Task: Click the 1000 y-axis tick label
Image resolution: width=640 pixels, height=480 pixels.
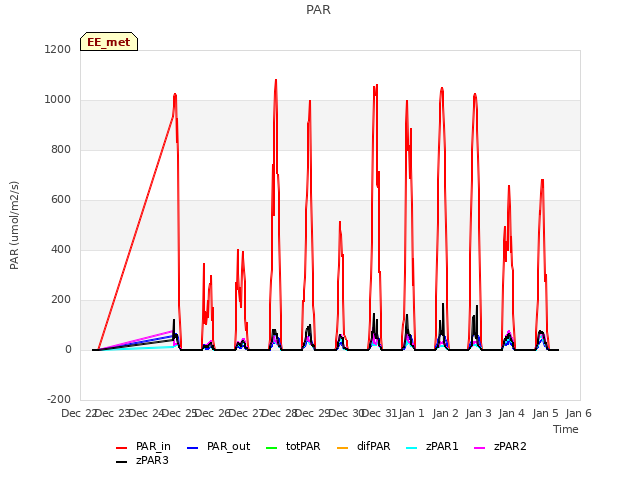Action: 58,100
